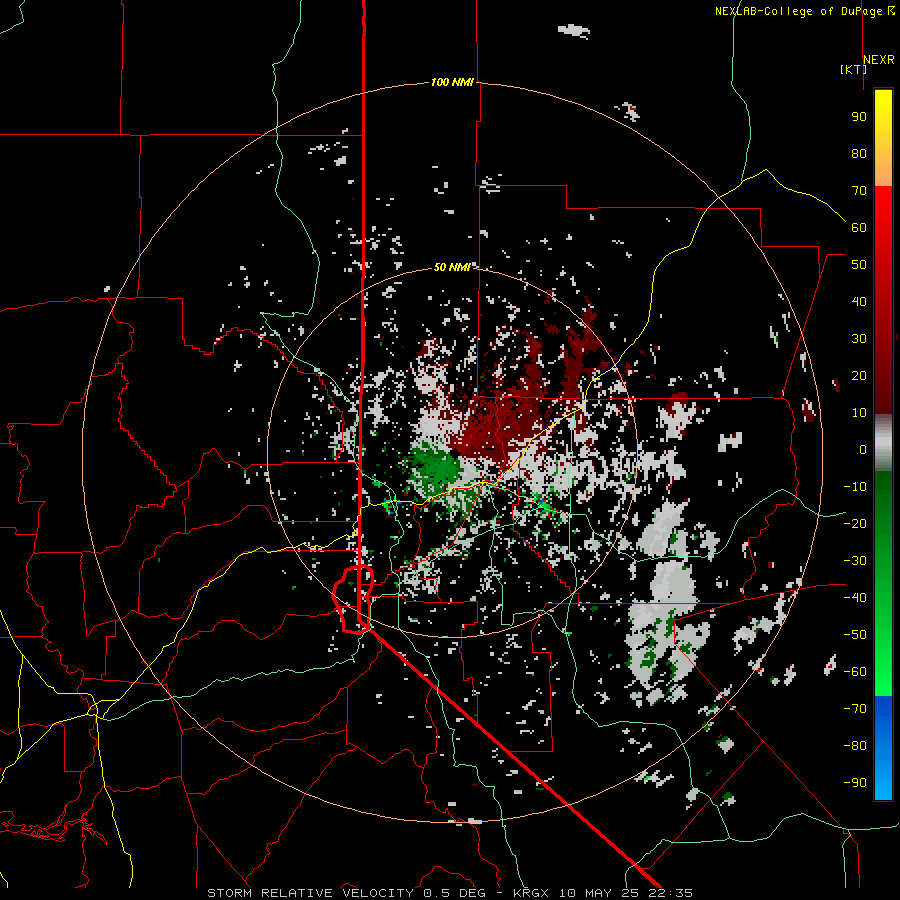Click the 50 NMI range ring label
Screen dimensions: 900x900
(452, 267)
